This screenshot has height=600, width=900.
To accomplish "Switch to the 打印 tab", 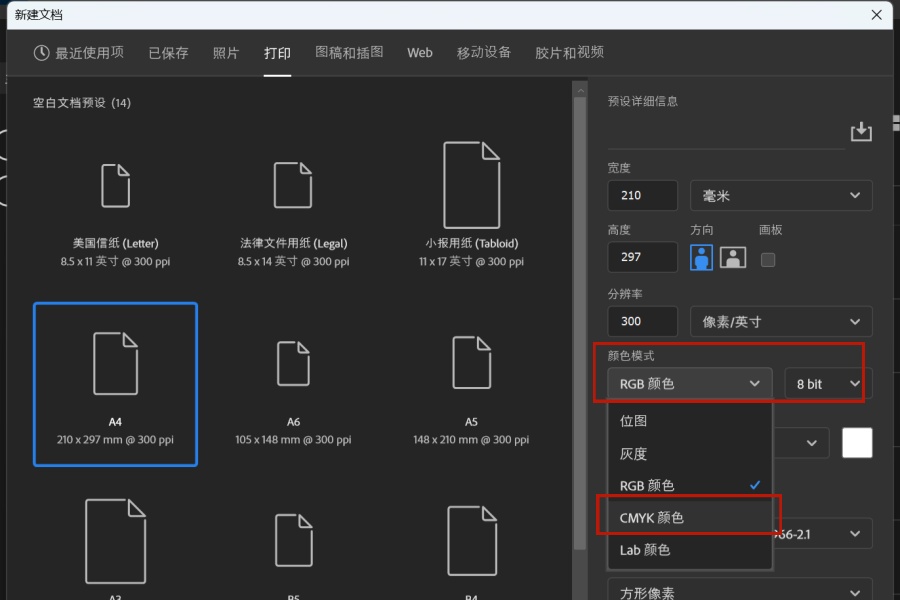I will 277,53.
